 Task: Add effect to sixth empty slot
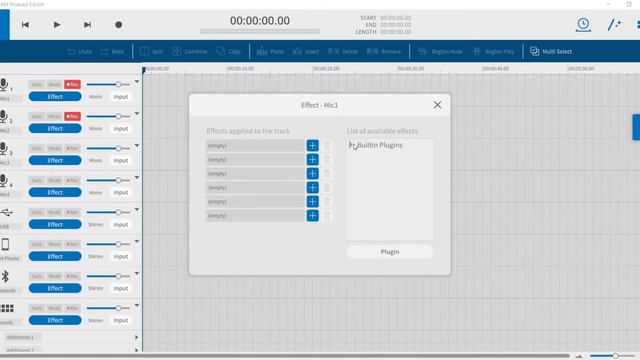pos(313,216)
